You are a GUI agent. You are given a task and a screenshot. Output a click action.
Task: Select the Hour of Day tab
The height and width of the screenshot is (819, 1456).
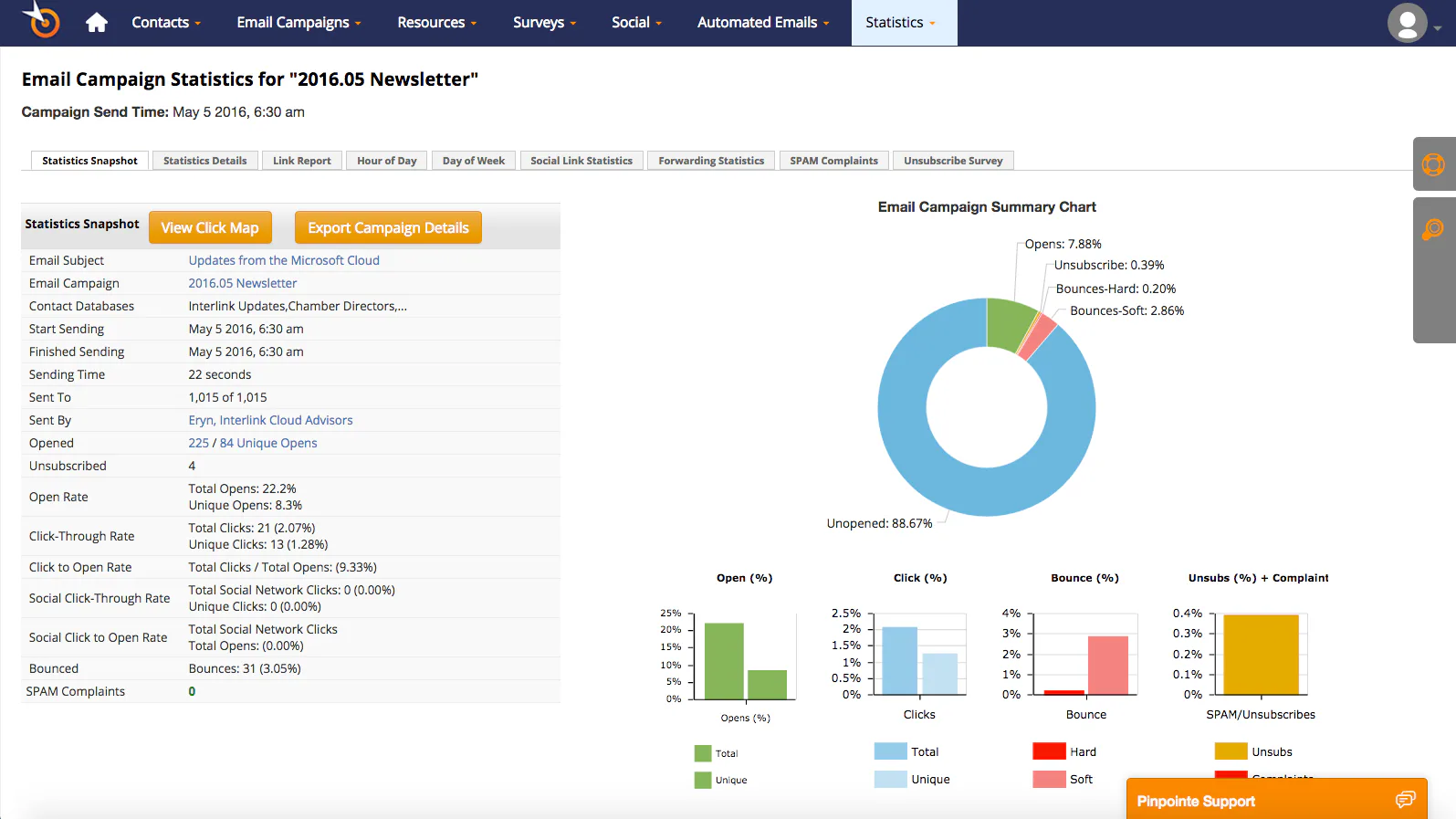point(387,161)
